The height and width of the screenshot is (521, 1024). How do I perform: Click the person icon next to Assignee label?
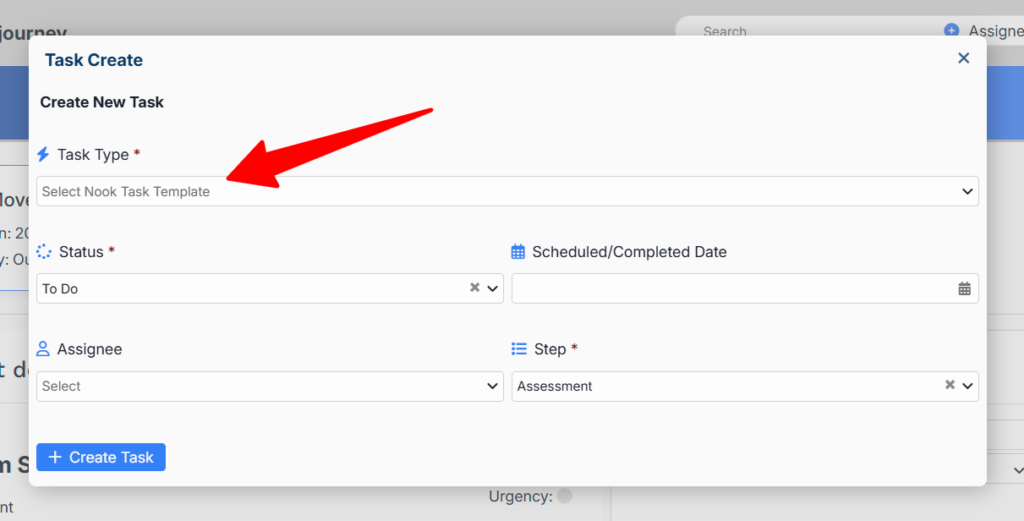(x=43, y=349)
